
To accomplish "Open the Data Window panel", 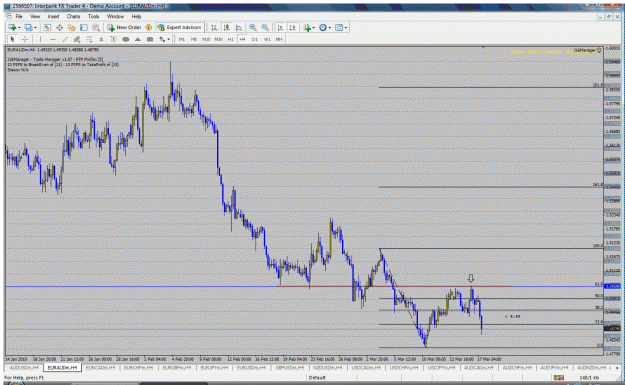I will pos(59,28).
